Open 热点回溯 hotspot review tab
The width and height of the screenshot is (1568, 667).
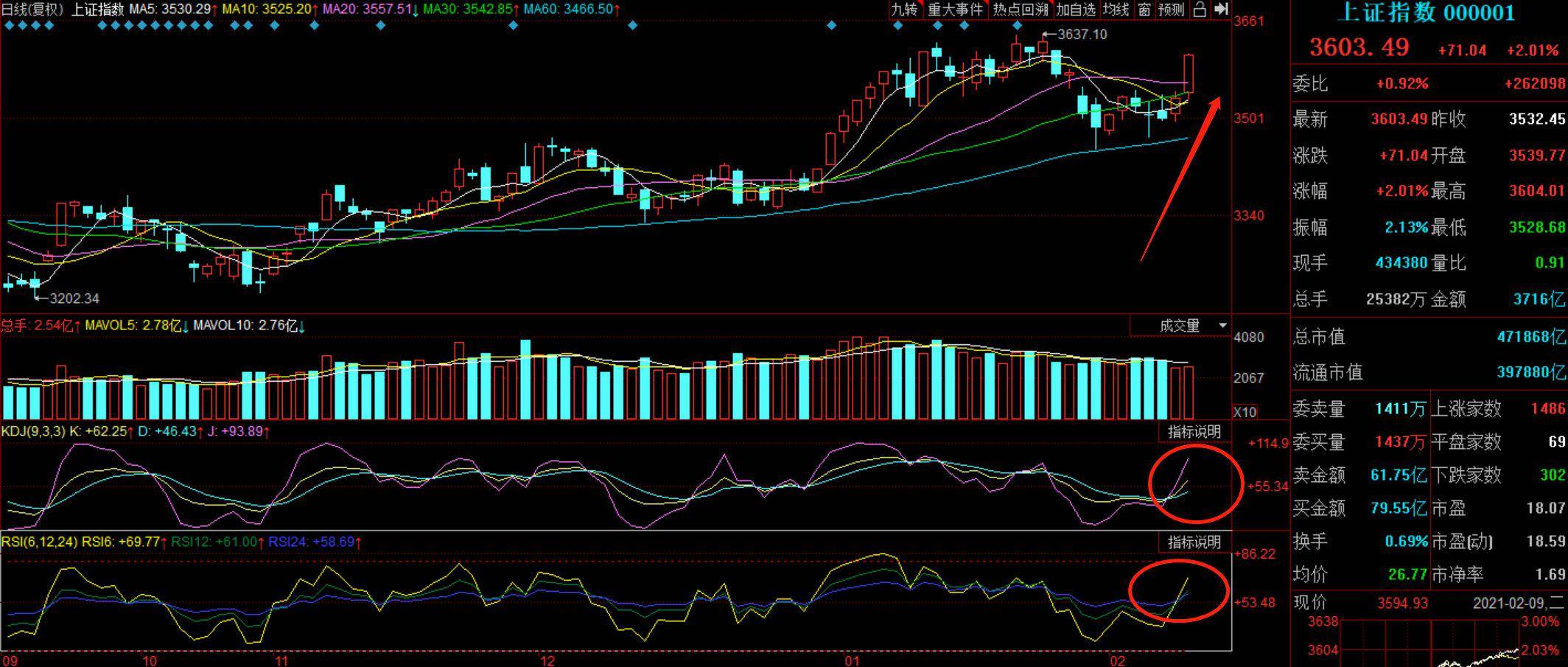click(x=1020, y=9)
